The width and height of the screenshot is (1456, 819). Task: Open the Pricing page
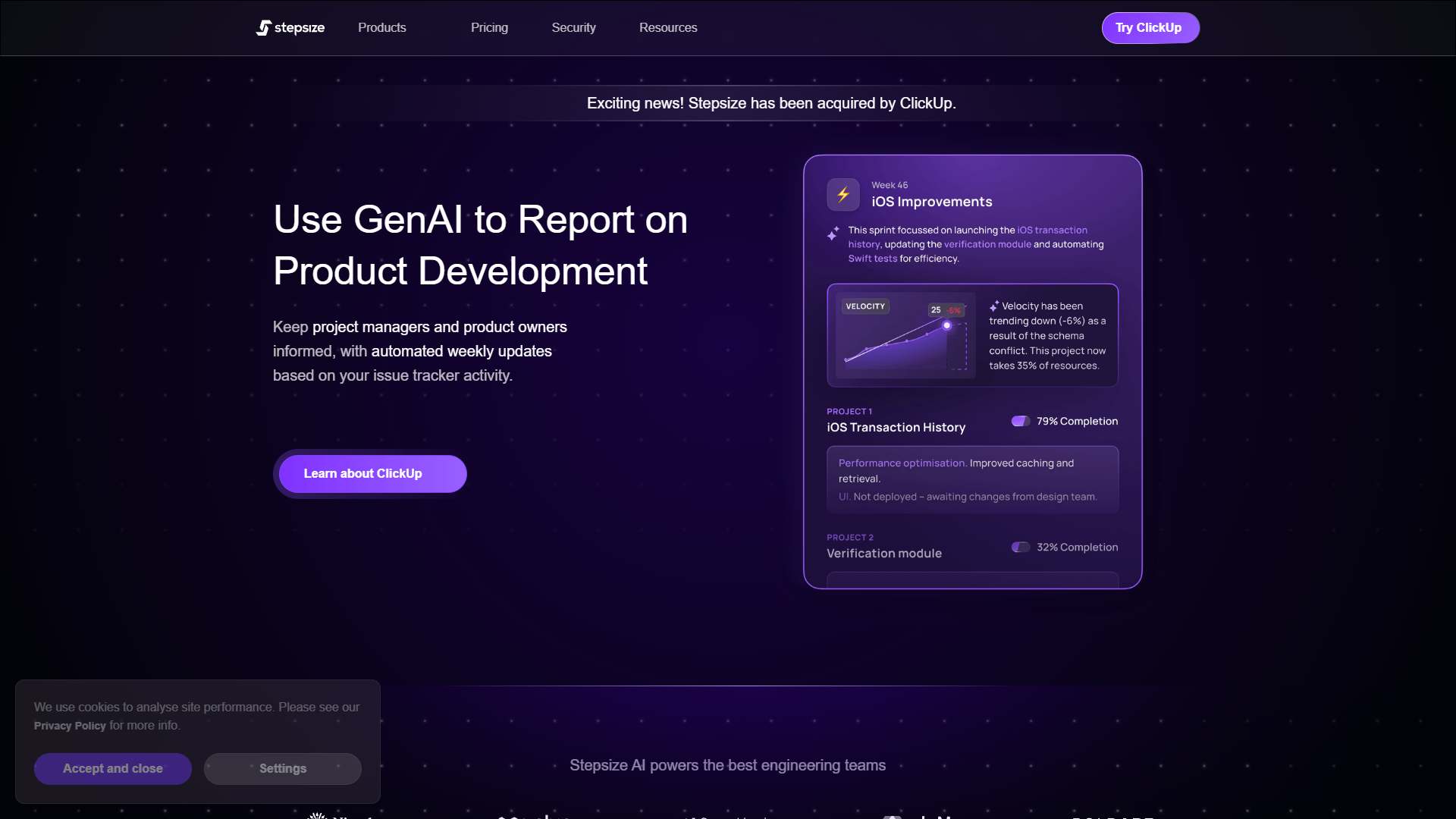[490, 28]
